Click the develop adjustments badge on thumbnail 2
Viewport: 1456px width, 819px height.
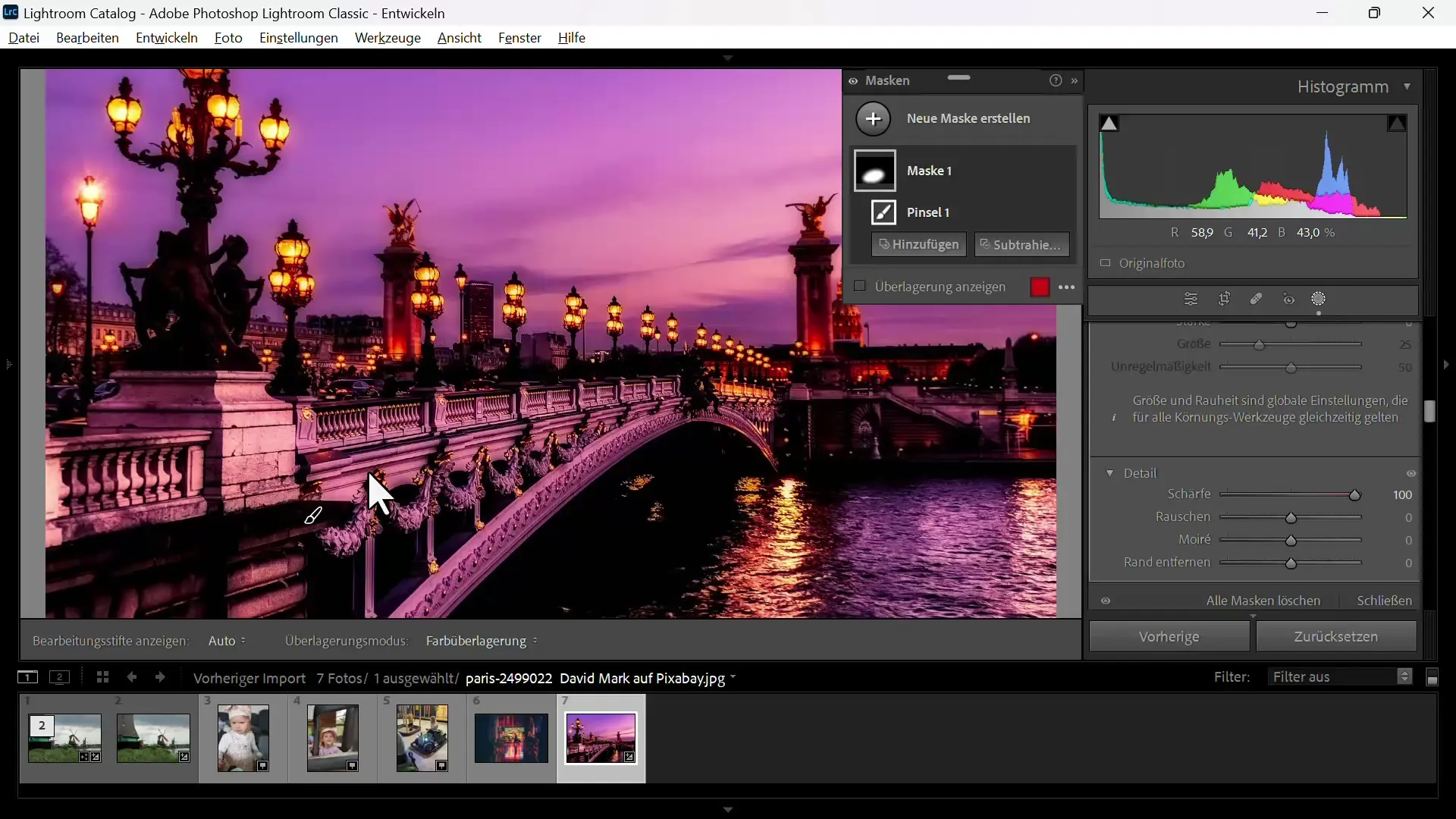pos(184,757)
